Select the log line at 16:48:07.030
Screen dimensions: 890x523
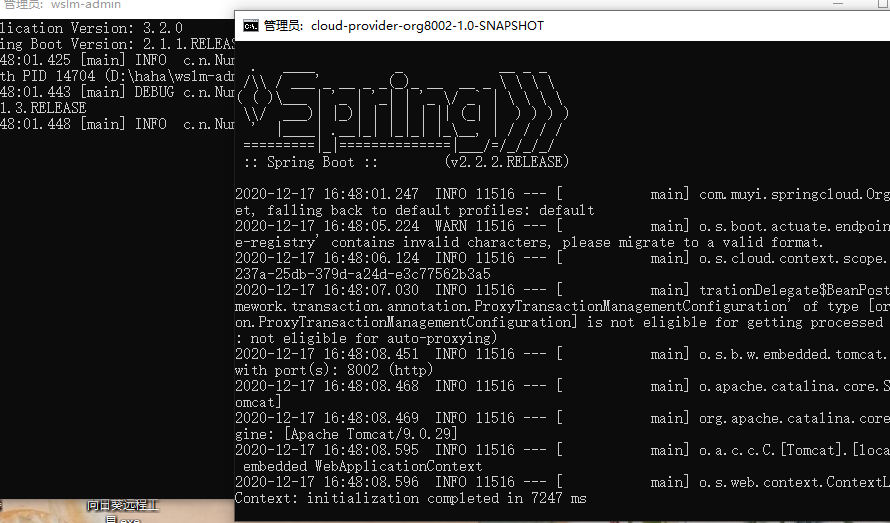(562, 290)
